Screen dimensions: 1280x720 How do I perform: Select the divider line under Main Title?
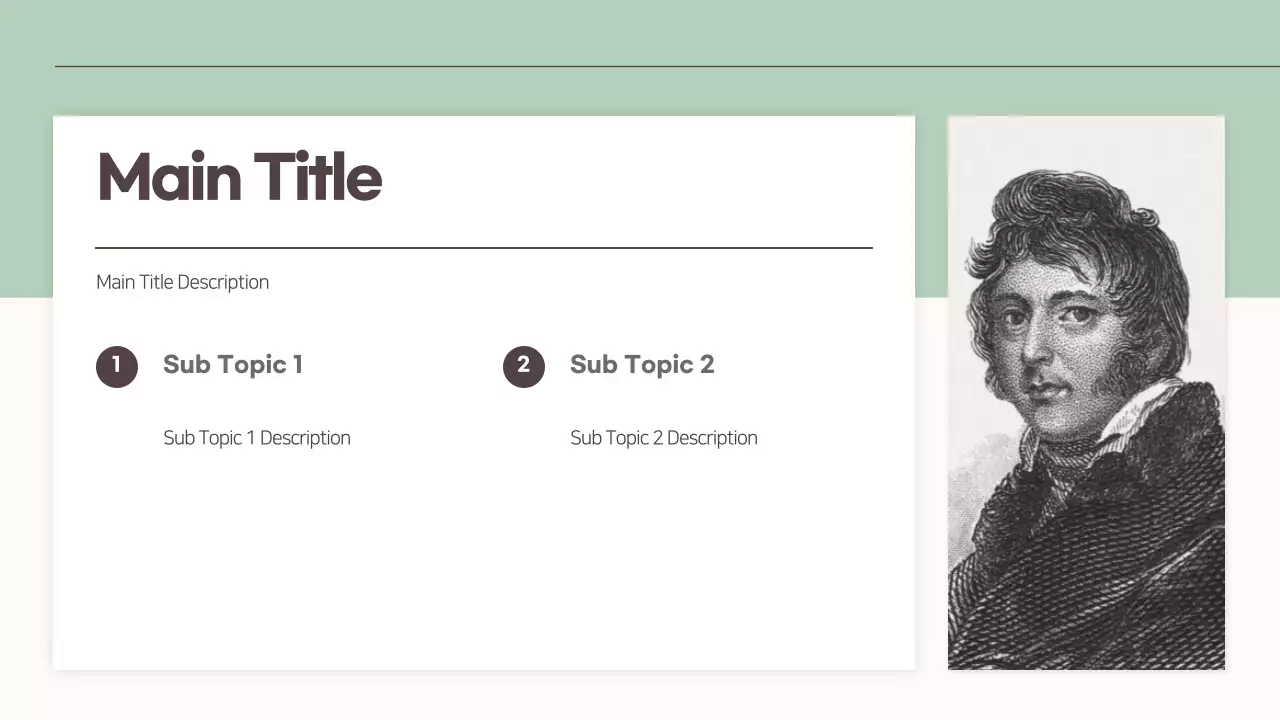coord(484,247)
